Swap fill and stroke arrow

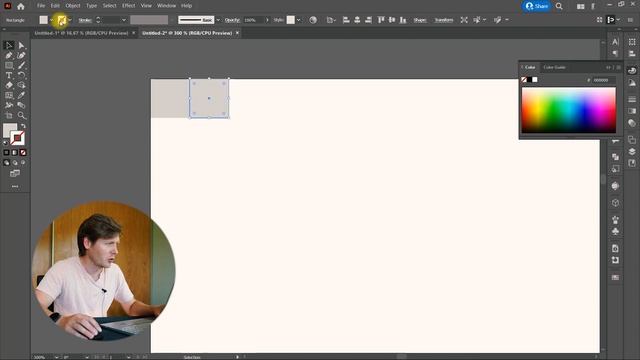23,126
